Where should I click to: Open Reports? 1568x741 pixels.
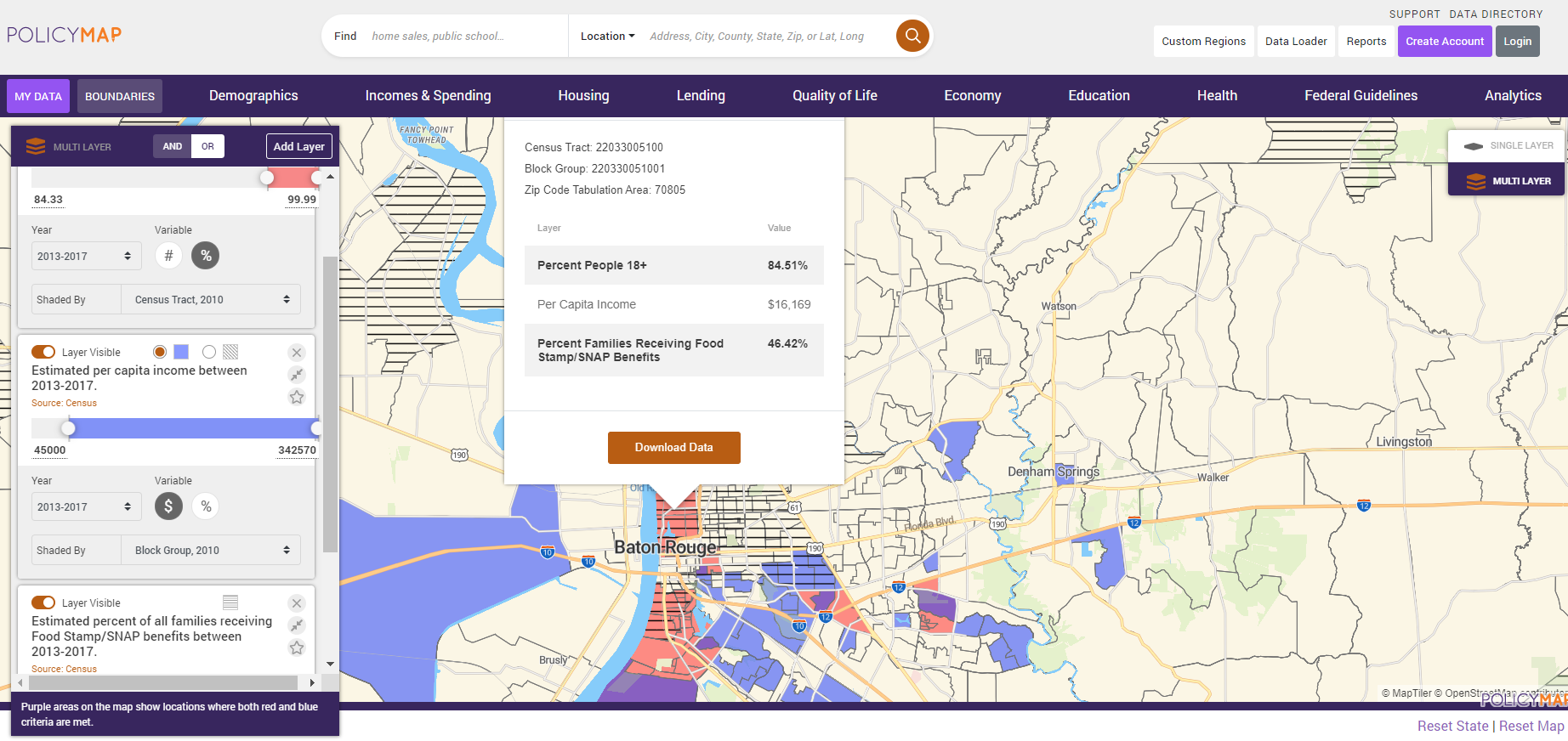[1366, 41]
